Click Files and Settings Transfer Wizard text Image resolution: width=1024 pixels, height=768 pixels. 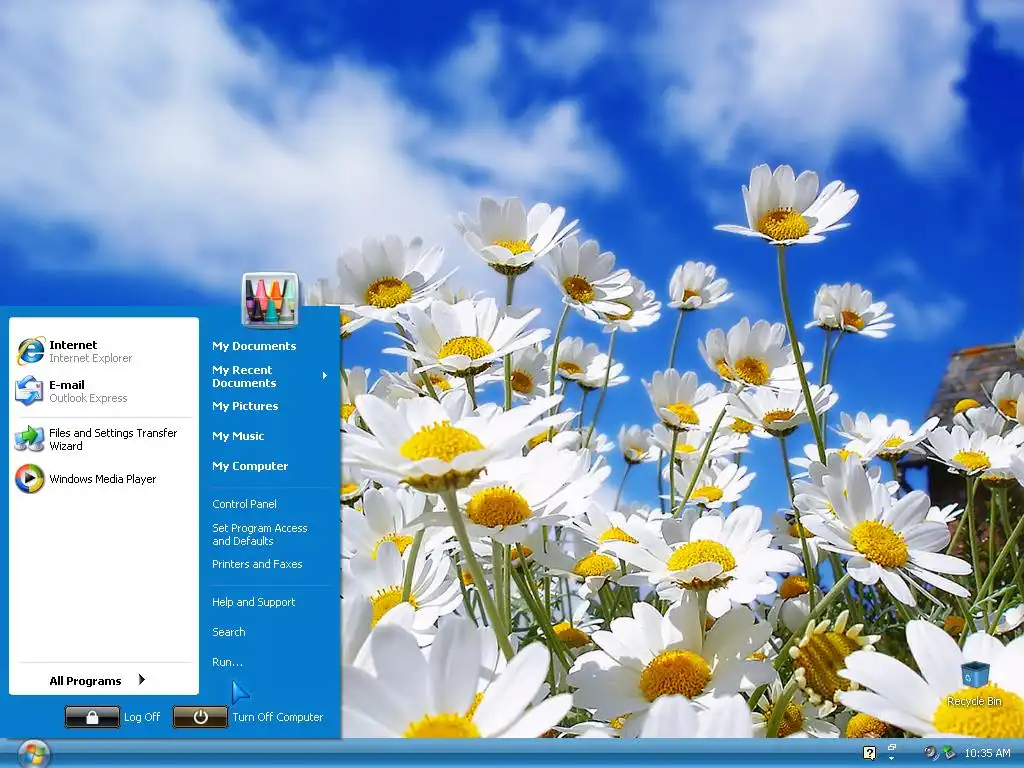(113, 440)
